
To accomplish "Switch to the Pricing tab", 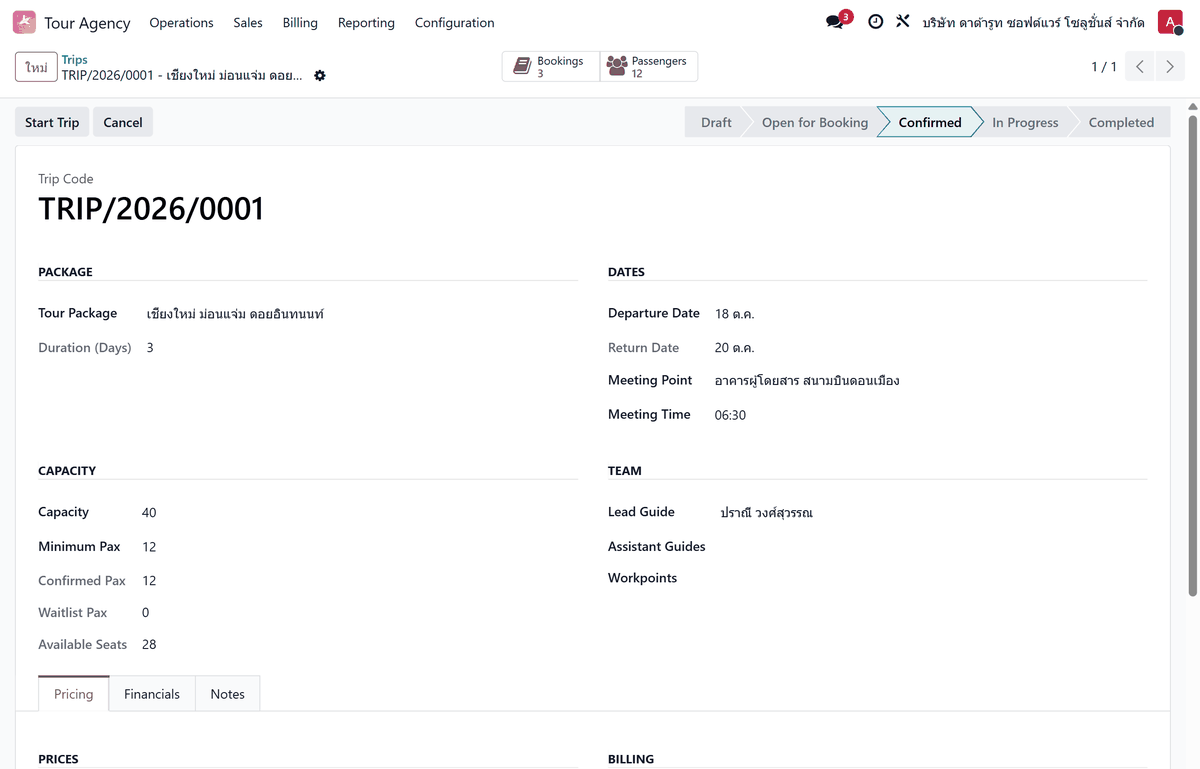I will [x=74, y=694].
